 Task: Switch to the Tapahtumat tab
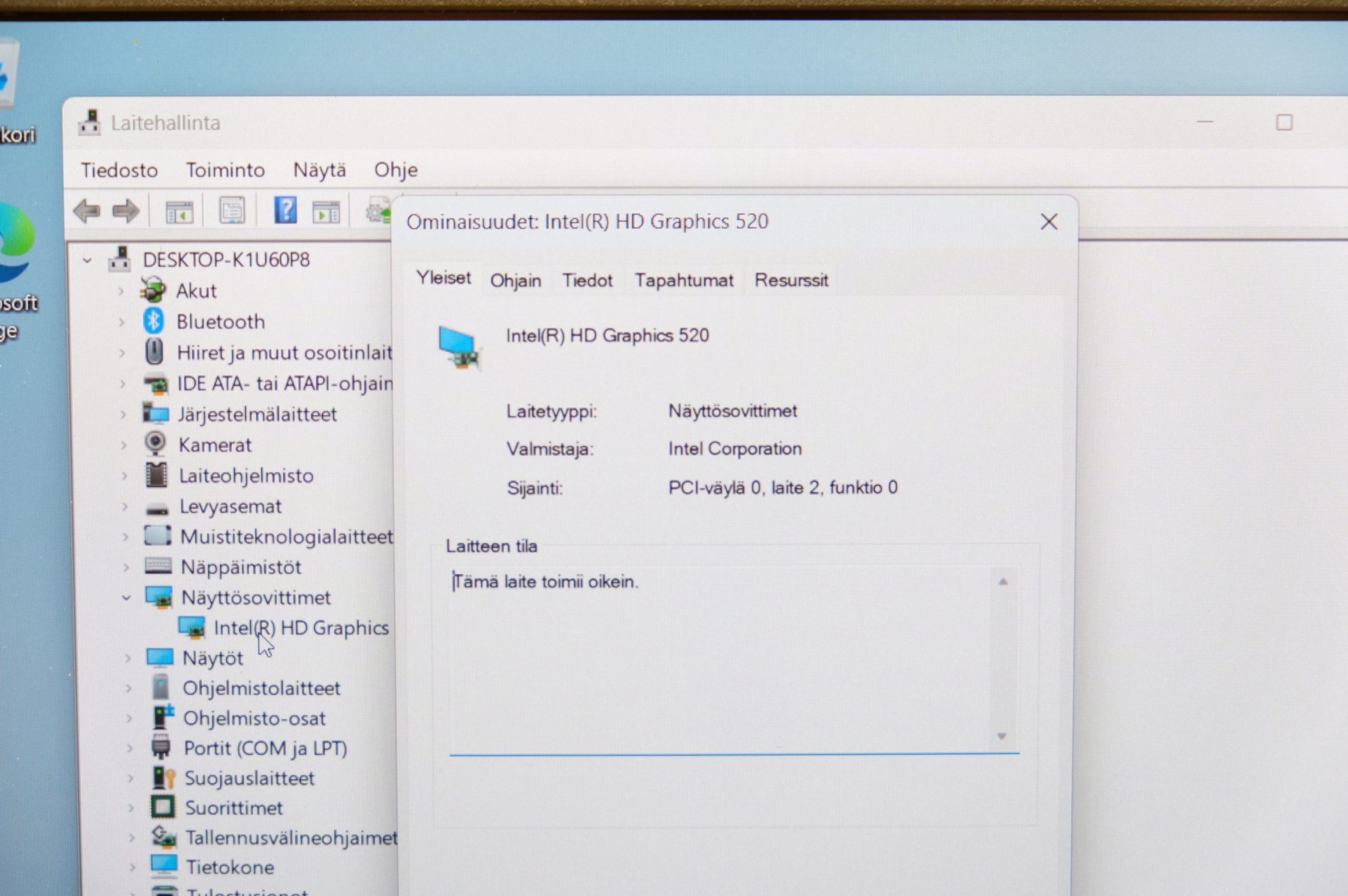point(684,281)
